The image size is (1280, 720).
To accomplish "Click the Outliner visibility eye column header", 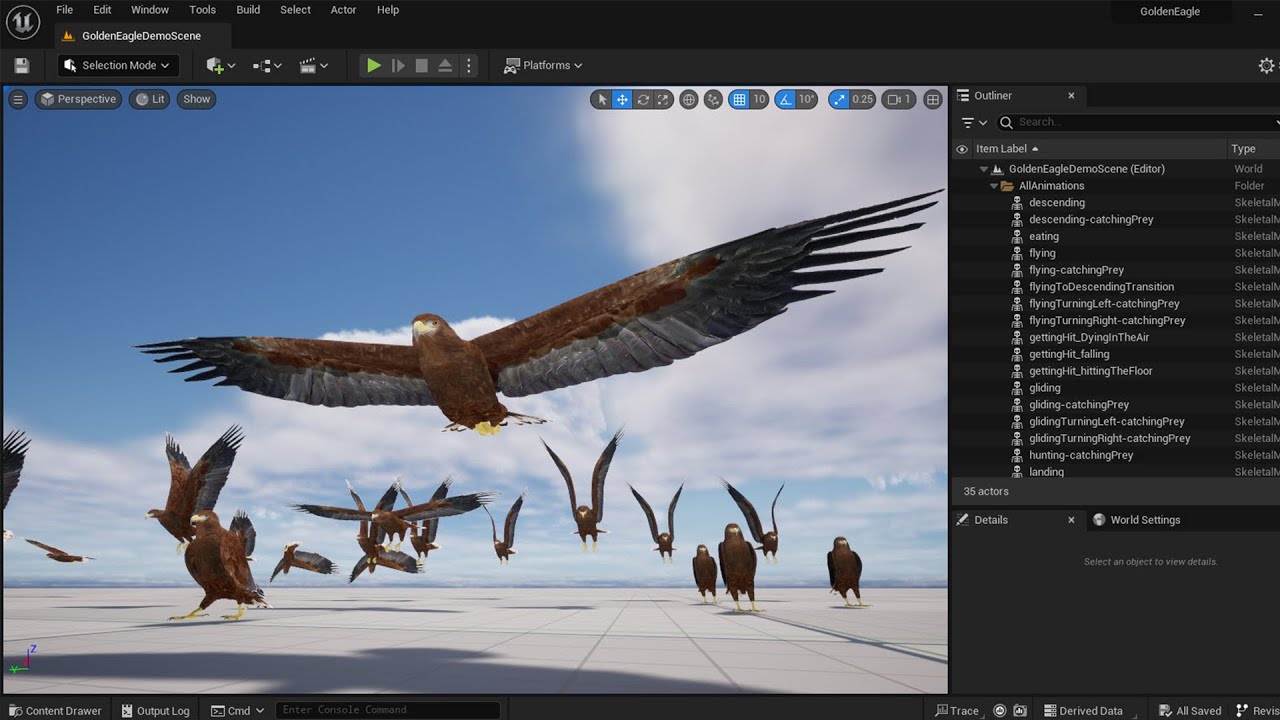I will 962,149.
